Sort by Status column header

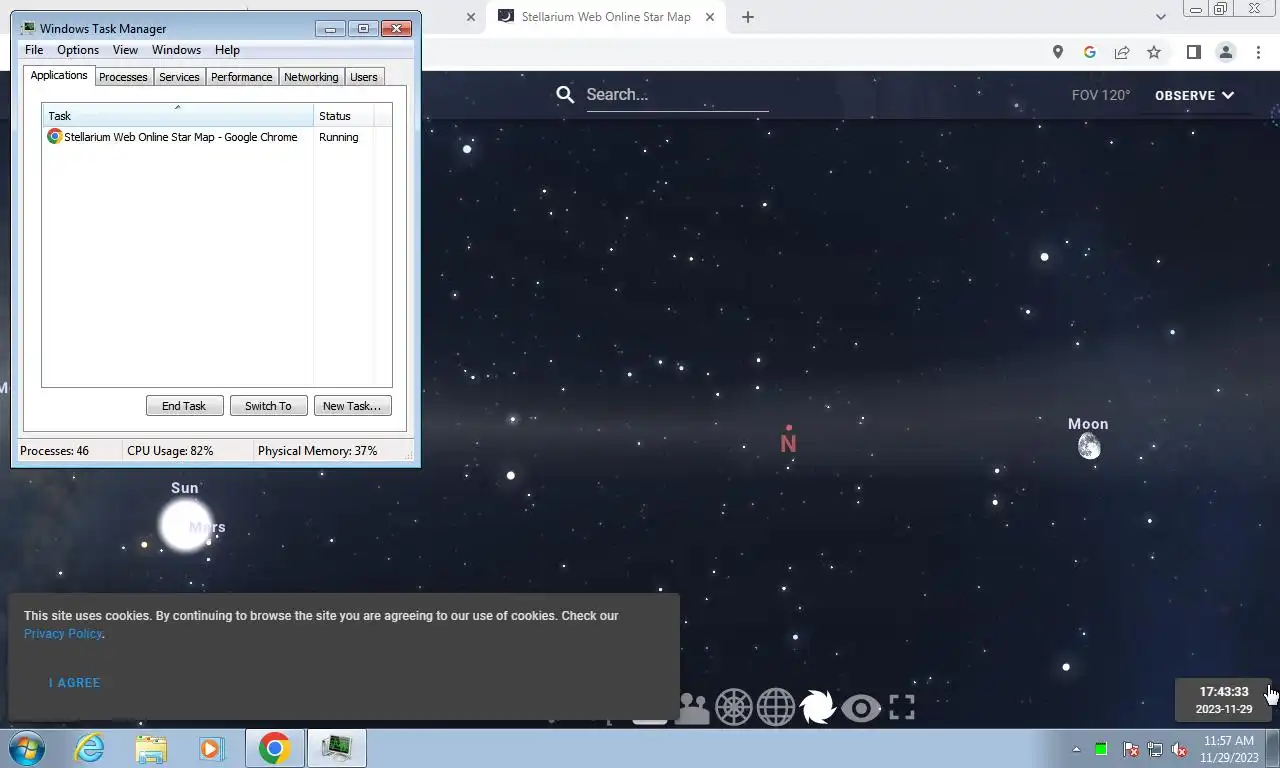tap(344, 115)
